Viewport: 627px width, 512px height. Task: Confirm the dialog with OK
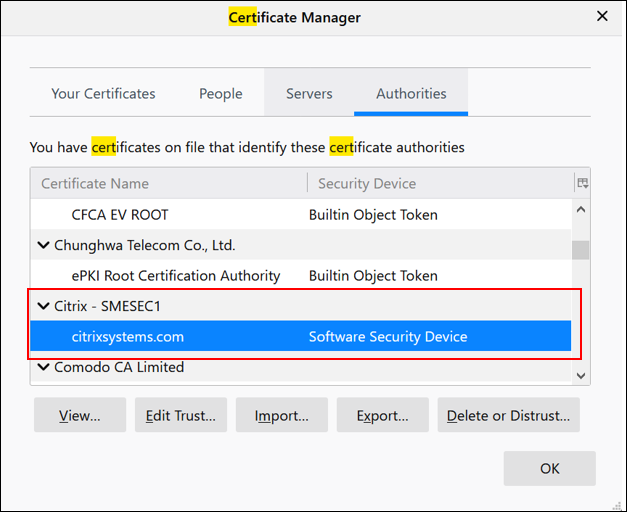coord(549,468)
